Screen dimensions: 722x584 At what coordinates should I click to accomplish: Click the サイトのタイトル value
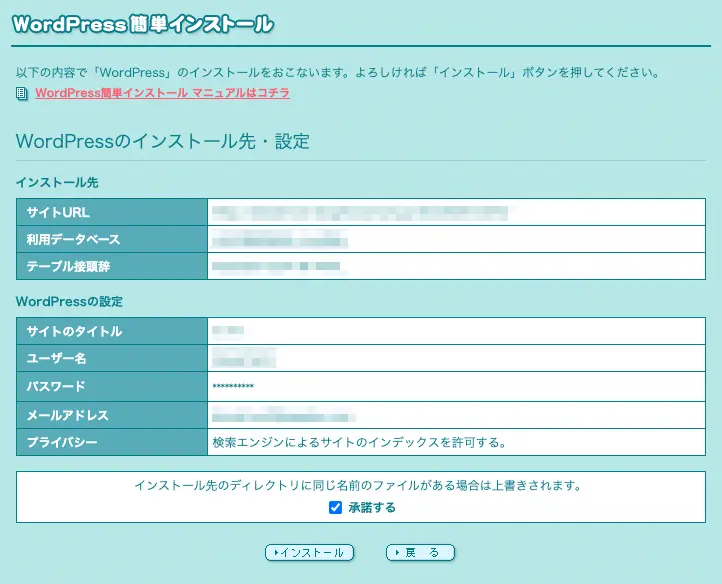[229, 331]
